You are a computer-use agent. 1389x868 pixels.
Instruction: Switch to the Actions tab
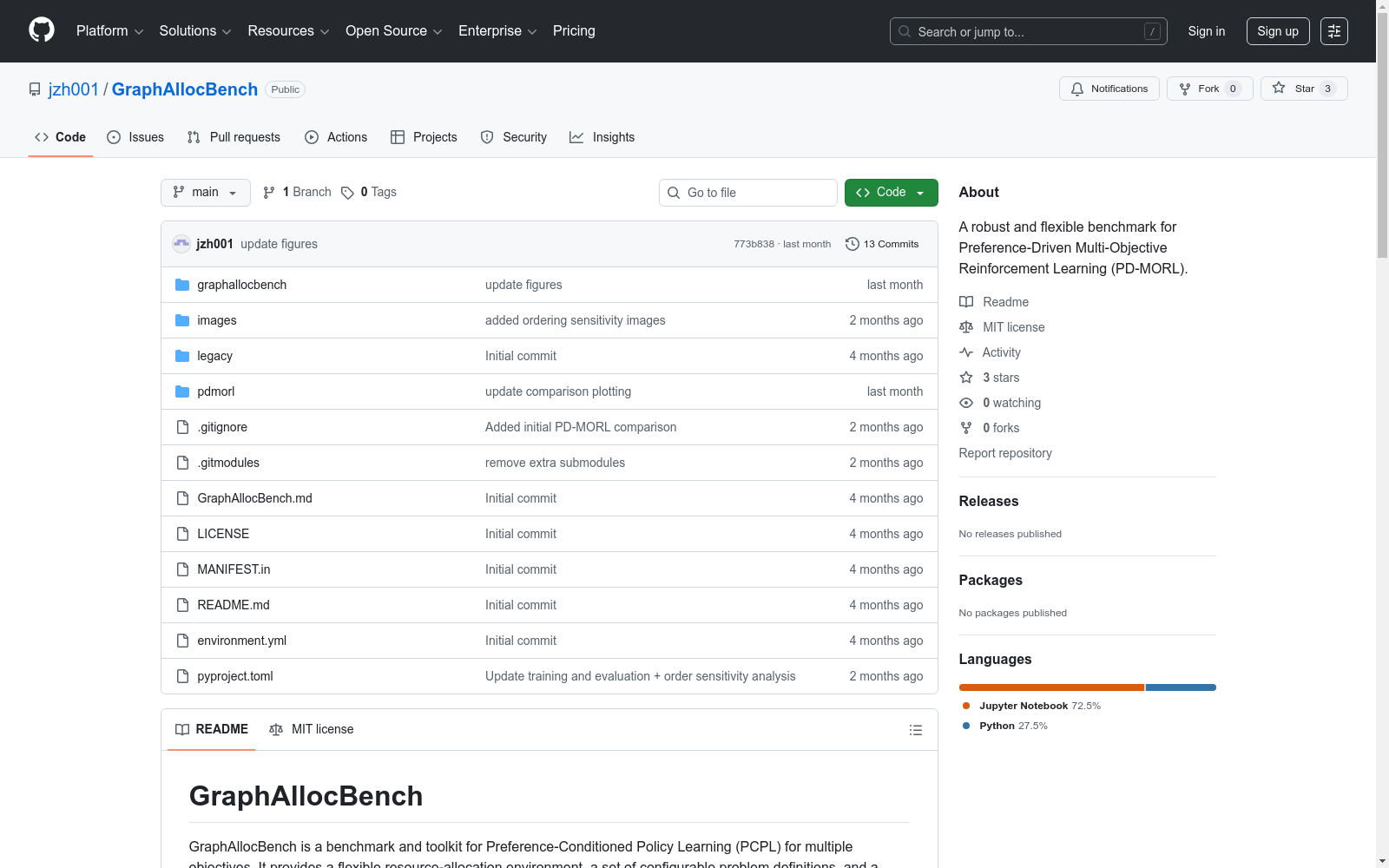click(x=336, y=137)
